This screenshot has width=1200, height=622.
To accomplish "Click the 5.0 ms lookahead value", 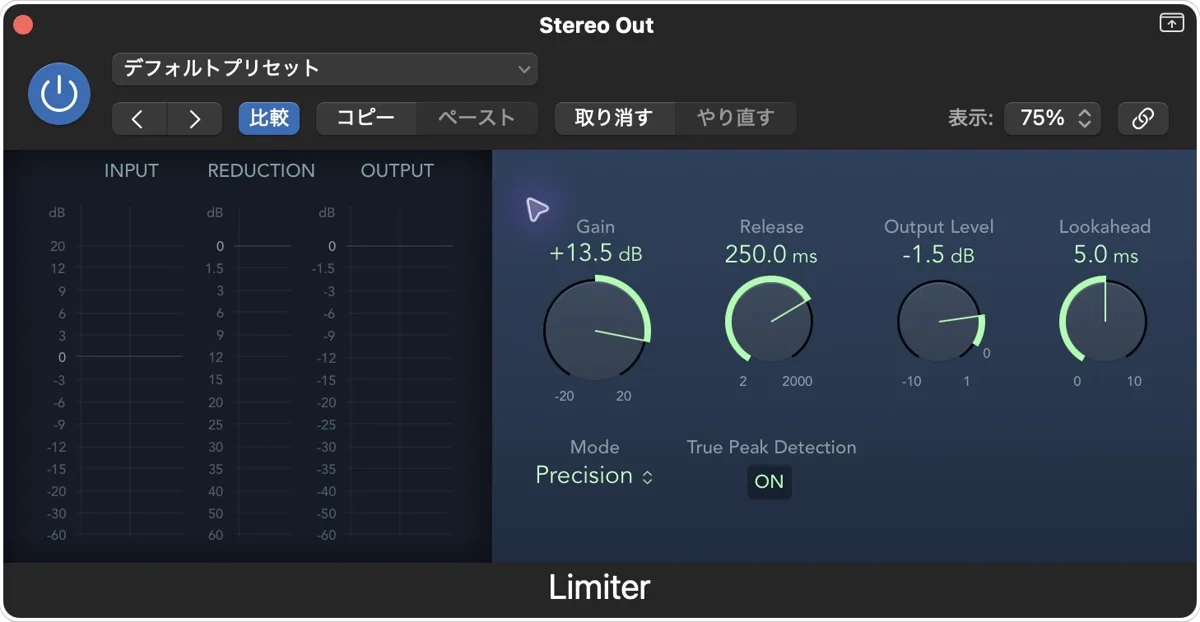I will pyautogui.click(x=1106, y=255).
